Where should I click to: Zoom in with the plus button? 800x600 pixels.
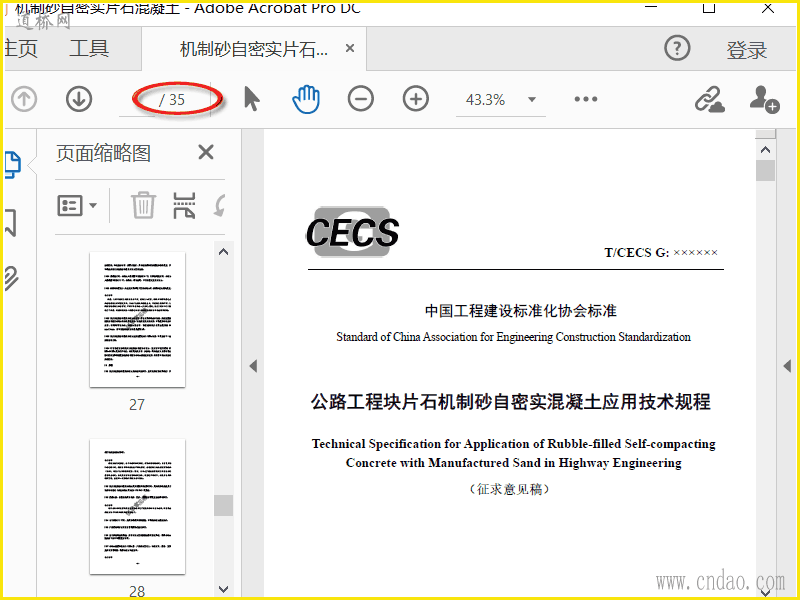[x=416, y=99]
